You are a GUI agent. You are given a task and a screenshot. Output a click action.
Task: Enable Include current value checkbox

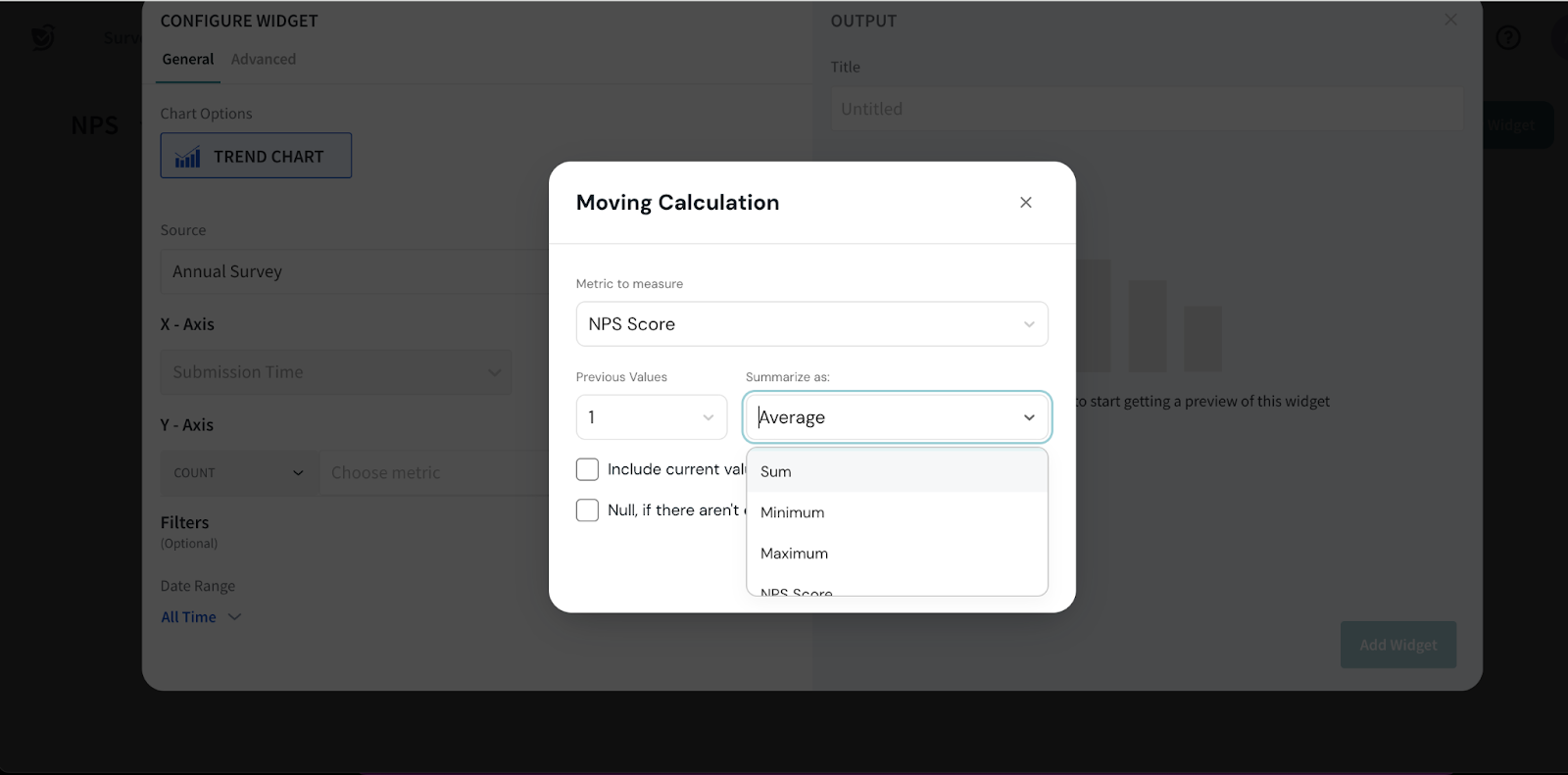coord(587,469)
